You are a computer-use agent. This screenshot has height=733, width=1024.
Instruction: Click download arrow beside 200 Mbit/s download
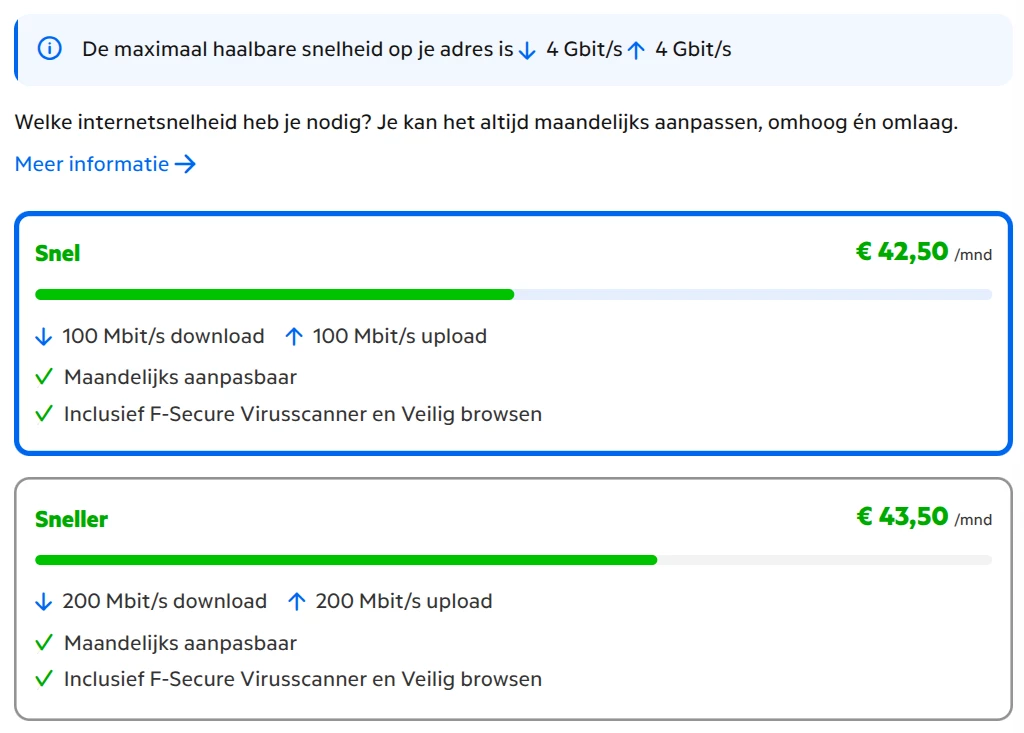pyautogui.click(x=44, y=602)
